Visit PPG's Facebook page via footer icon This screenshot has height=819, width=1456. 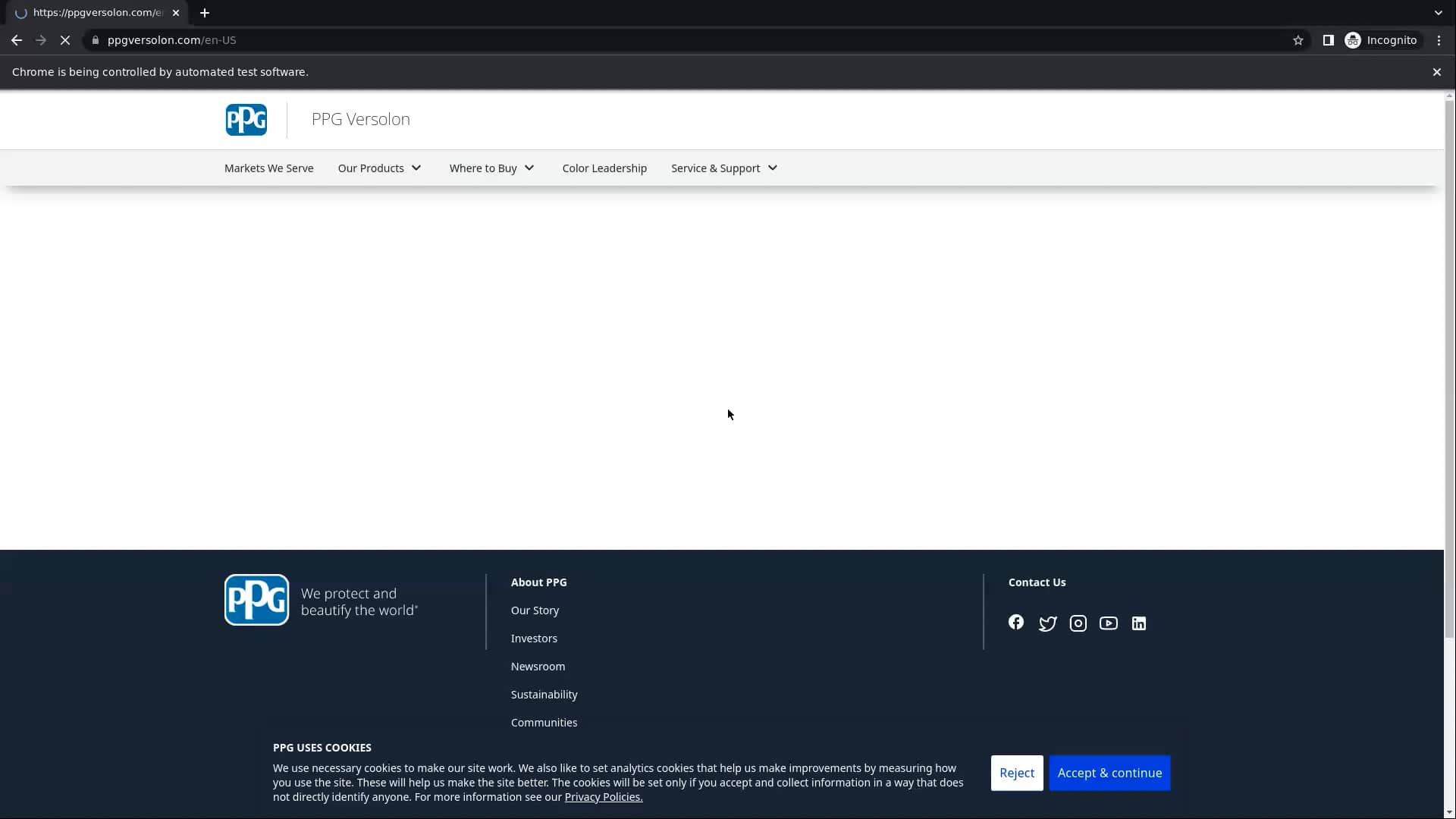tap(1015, 622)
